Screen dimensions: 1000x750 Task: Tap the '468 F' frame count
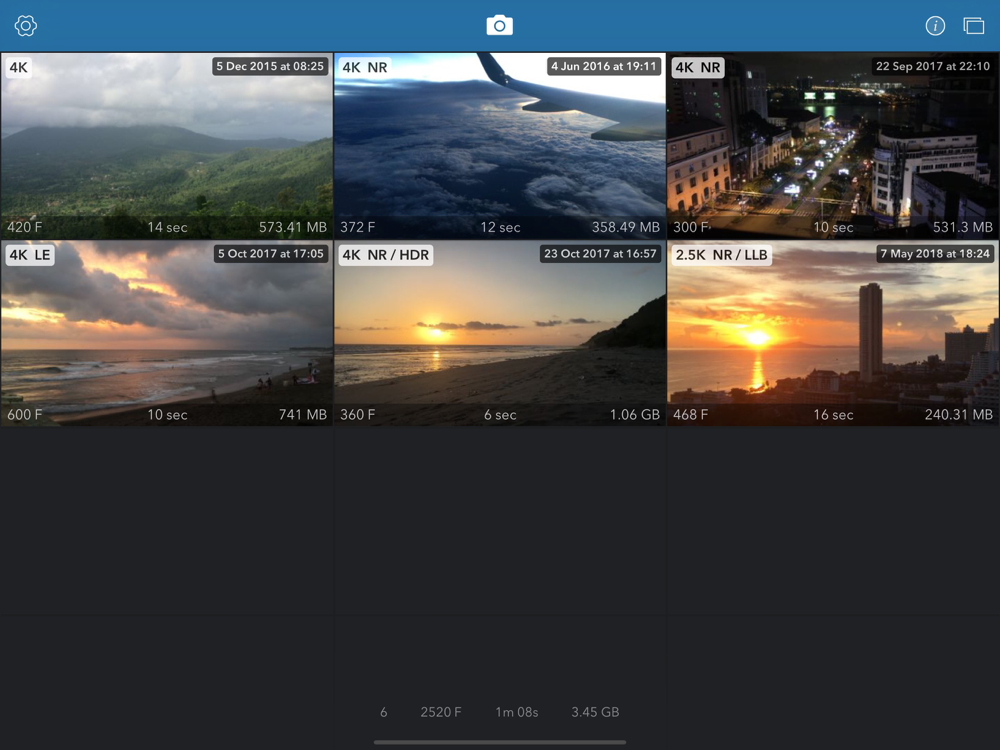pyautogui.click(x=691, y=415)
